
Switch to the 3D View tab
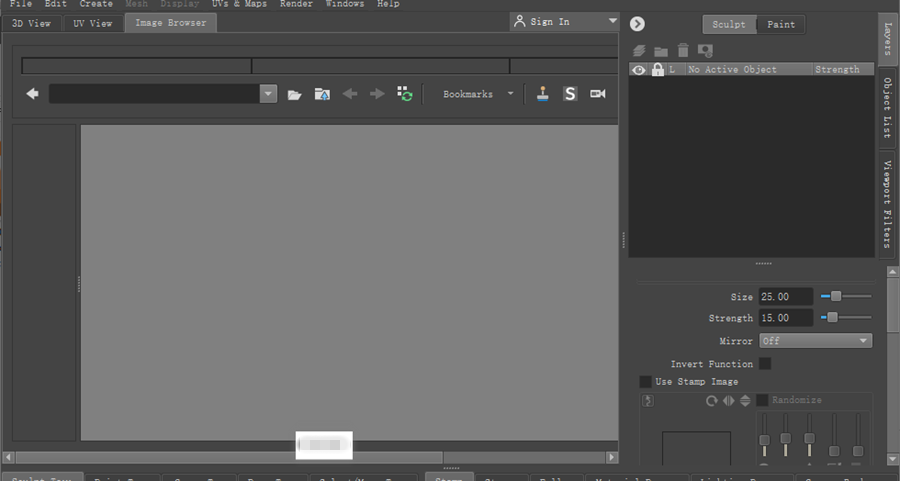pos(32,23)
